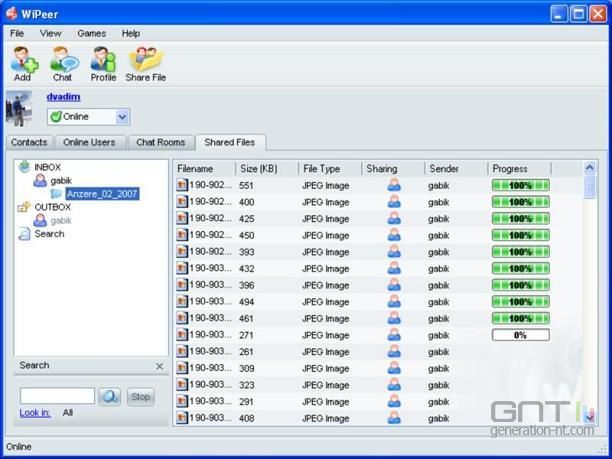Click the JPEG icon of the 393 KB file
Screen dimensions: 612x459
(x=182, y=251)
